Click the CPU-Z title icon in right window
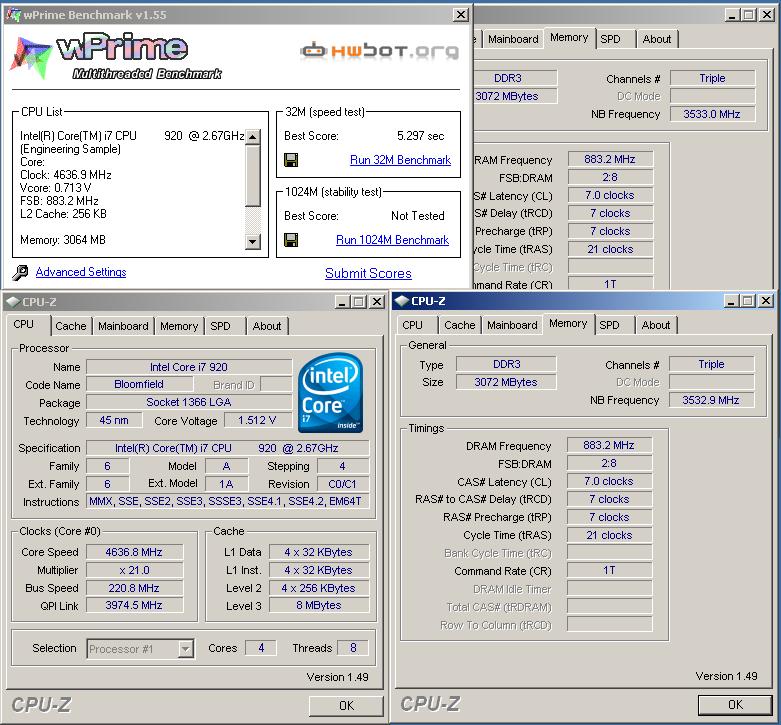This screenshot has width=781, height=725. (401, 301)
